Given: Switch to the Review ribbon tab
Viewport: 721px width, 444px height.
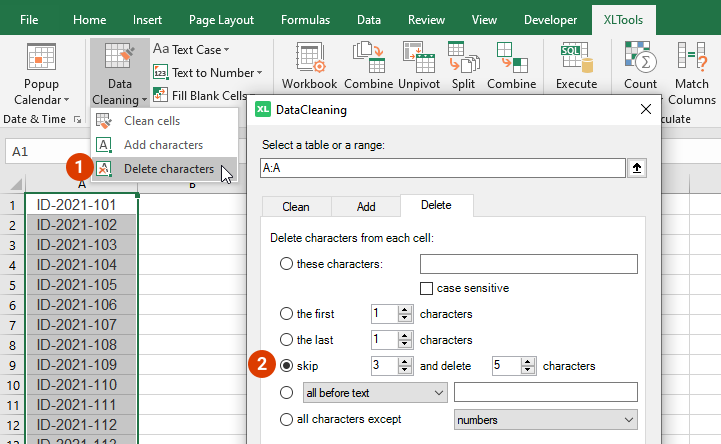Looking at the screenshot, I should [426, 20].
